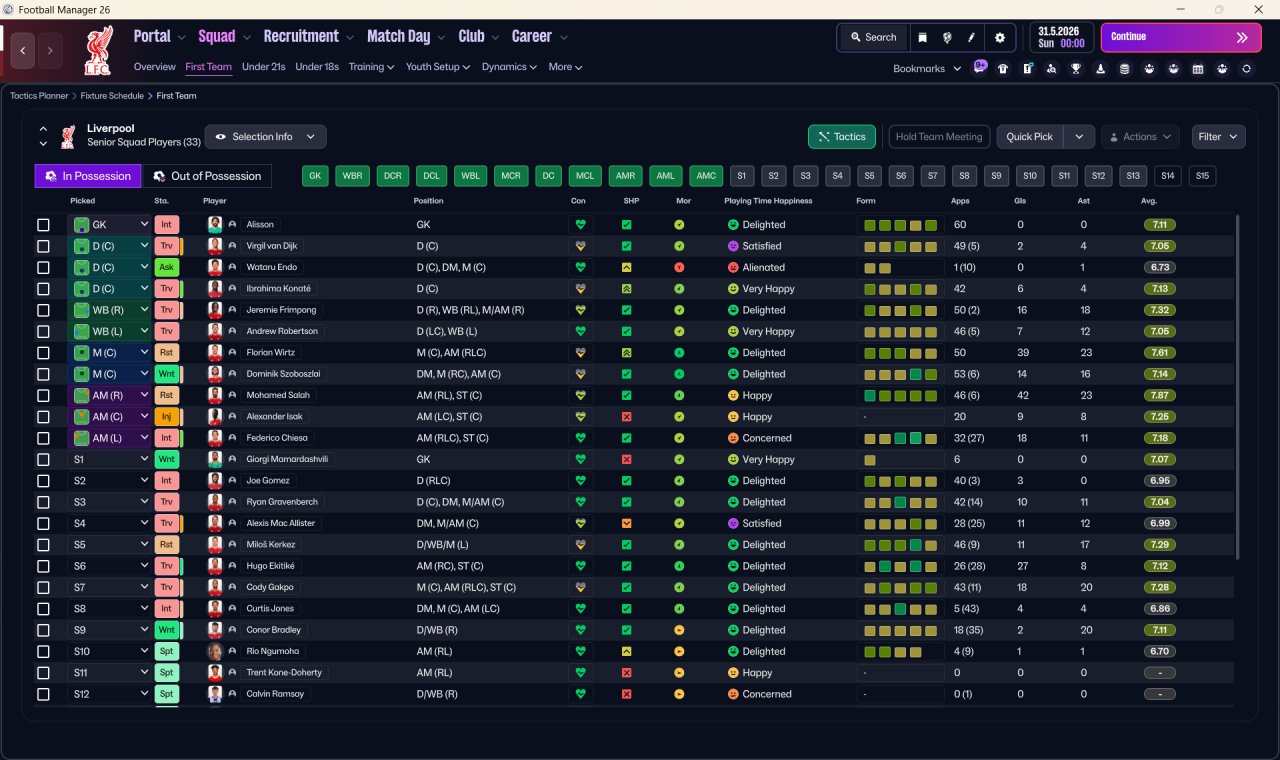Select the checkbox next to Wataru Endo
1280x760 pixels.
[43, 267]
